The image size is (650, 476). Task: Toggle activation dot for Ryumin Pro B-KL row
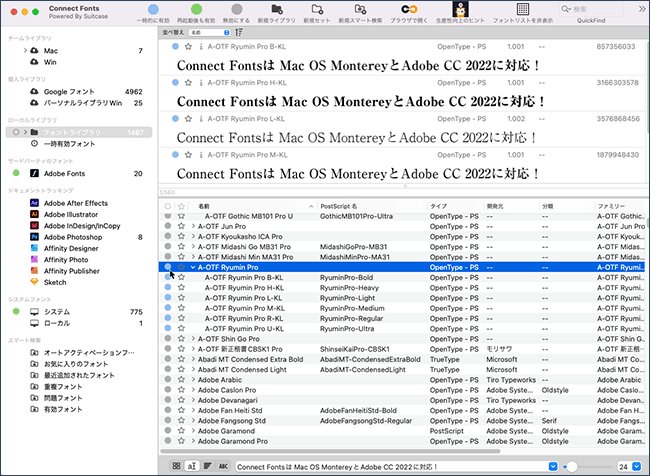point(168,277)
